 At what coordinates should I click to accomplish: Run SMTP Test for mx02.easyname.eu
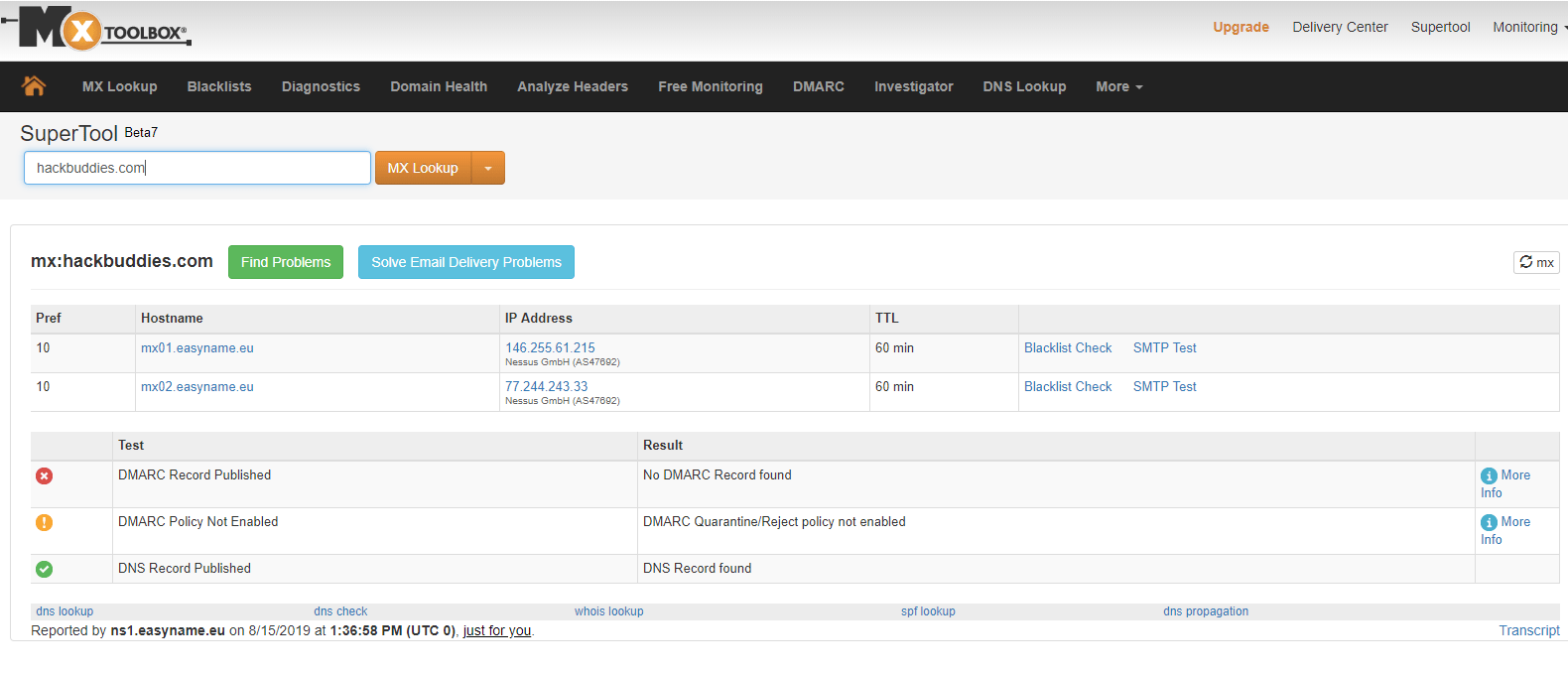coord(1165,387)
